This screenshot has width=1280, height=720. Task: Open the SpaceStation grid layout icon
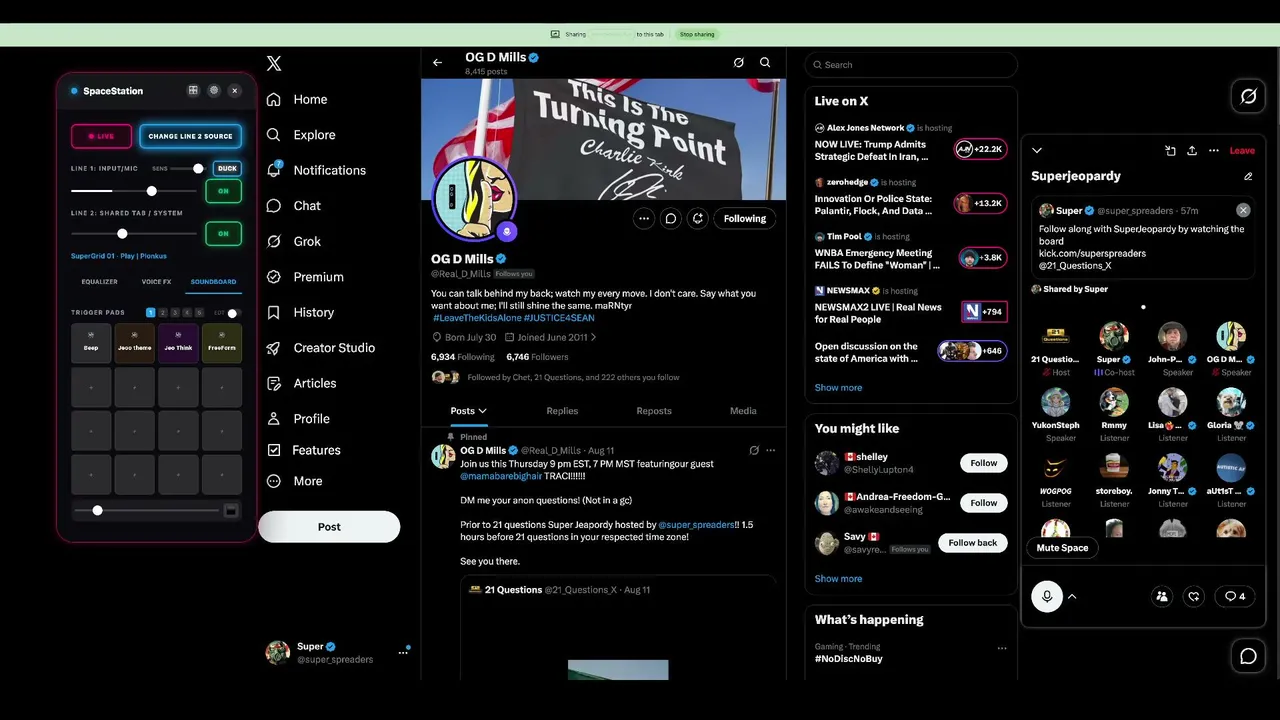point(193,91)
